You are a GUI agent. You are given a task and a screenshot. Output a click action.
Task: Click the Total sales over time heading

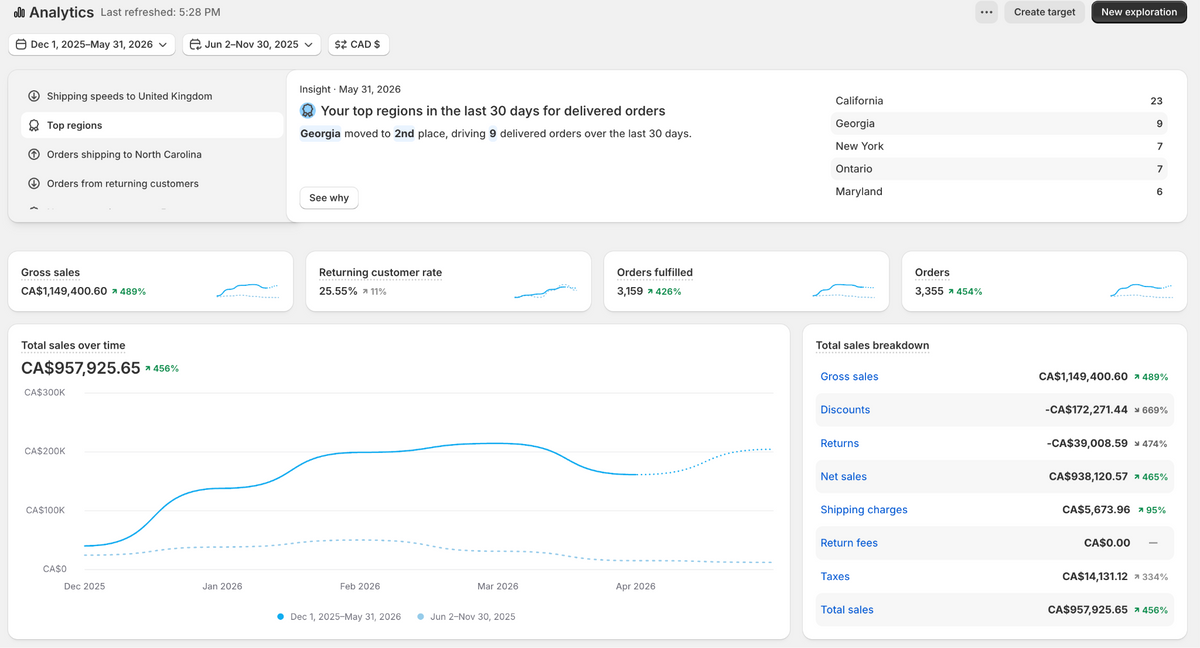[73, 345]
